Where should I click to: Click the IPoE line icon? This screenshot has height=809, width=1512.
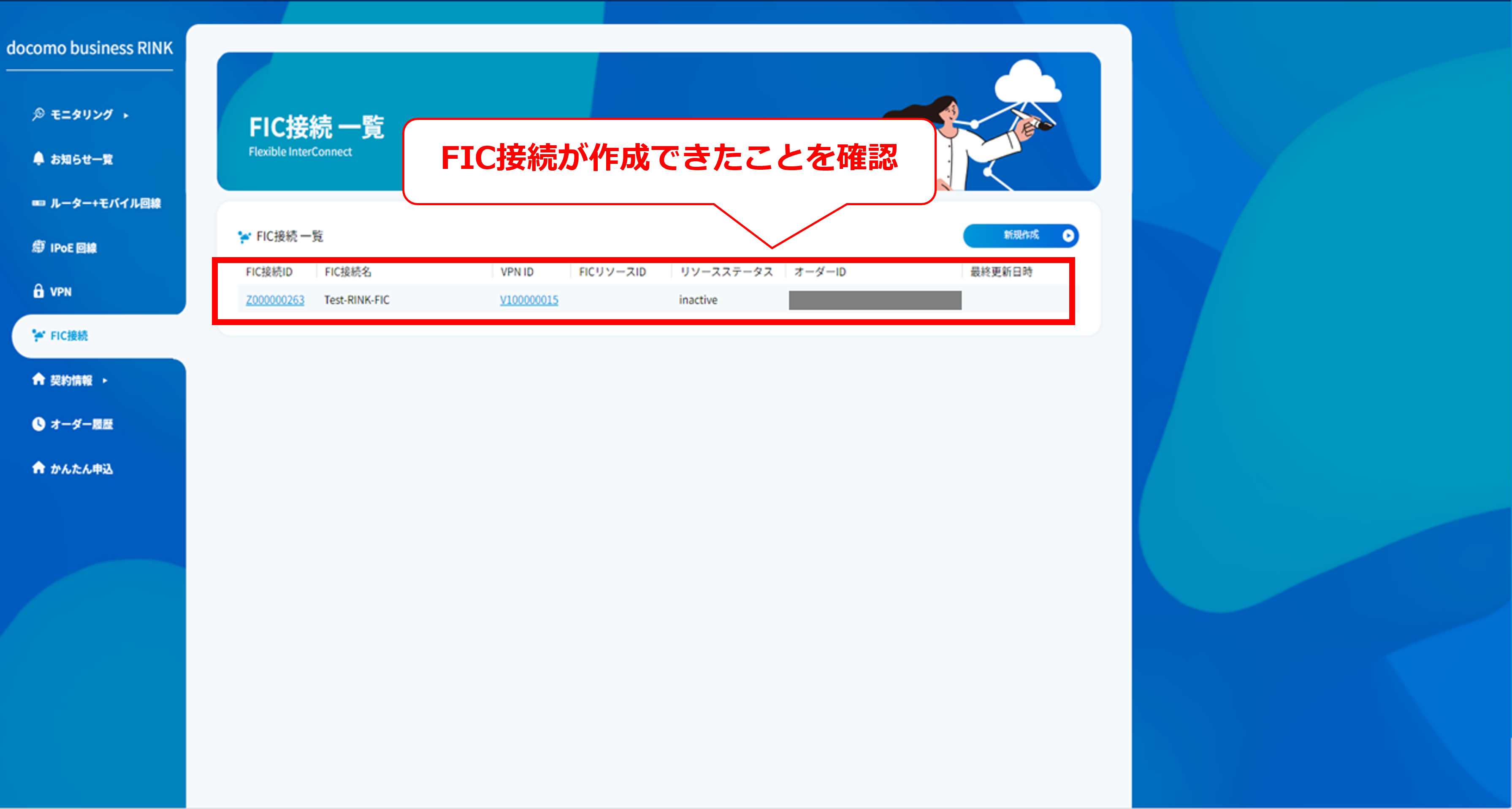tap(38, 247)
